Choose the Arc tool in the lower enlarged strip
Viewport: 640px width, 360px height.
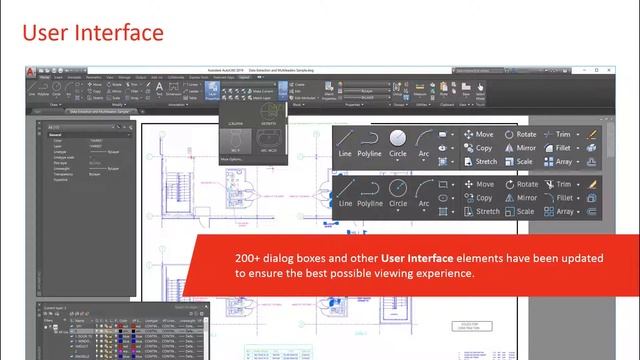click(x=424, y=193)
